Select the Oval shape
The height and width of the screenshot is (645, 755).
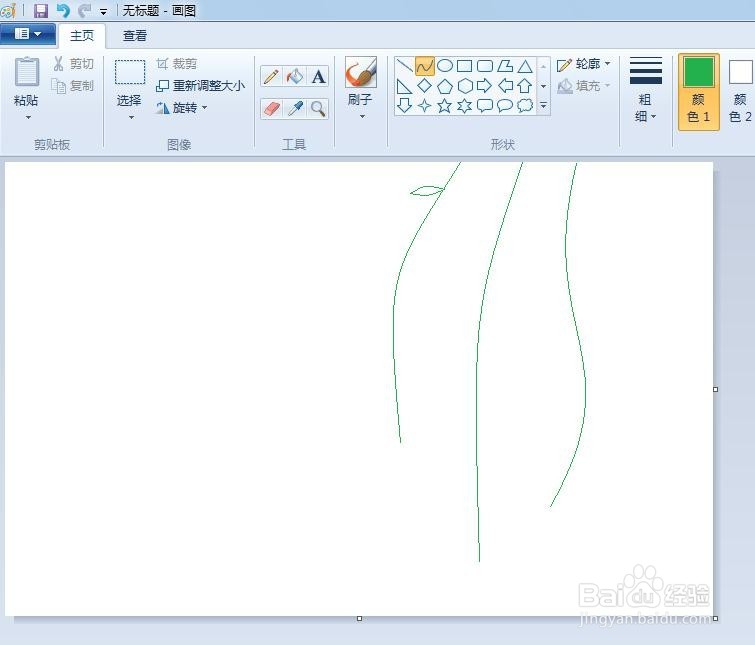445,65
